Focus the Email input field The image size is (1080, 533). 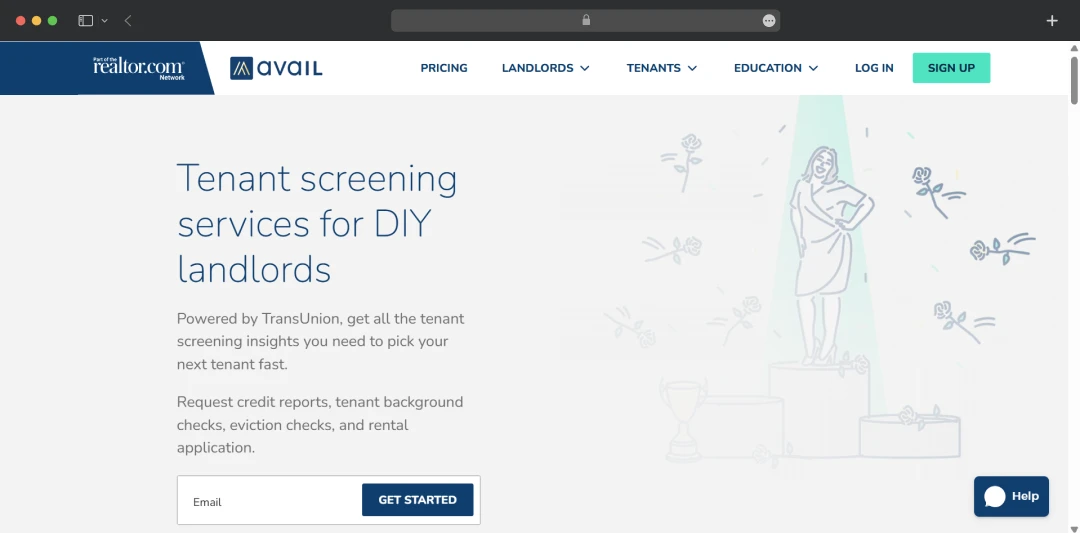(269, 501)
